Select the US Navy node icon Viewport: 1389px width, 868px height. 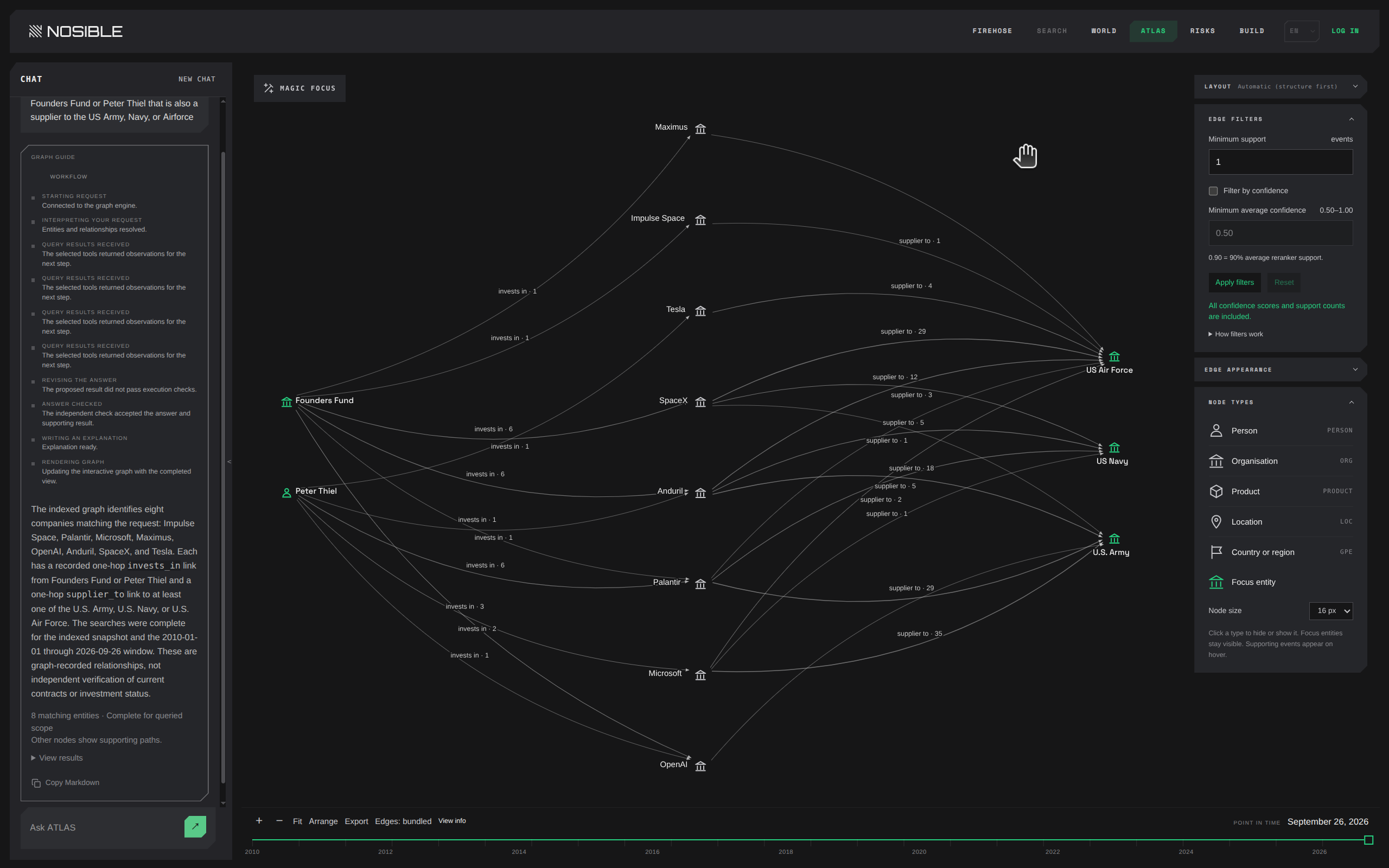pos(1114,447)
